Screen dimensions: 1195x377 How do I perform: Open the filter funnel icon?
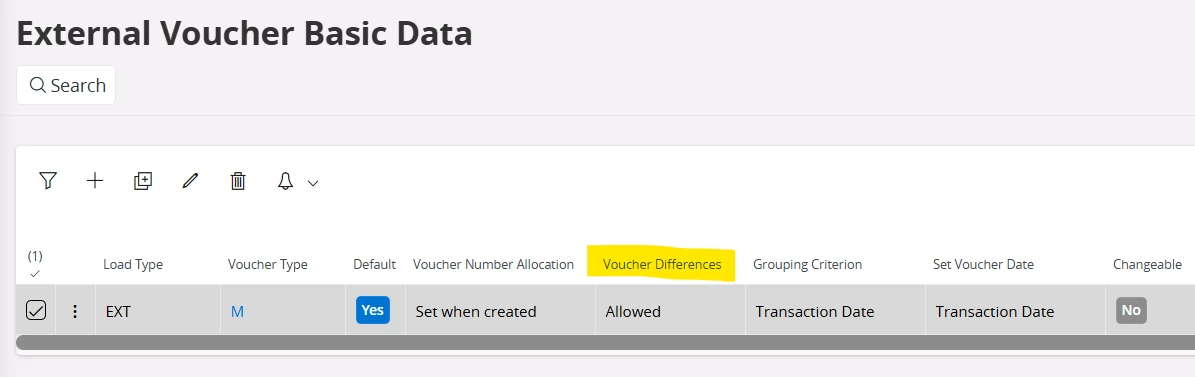48,181
